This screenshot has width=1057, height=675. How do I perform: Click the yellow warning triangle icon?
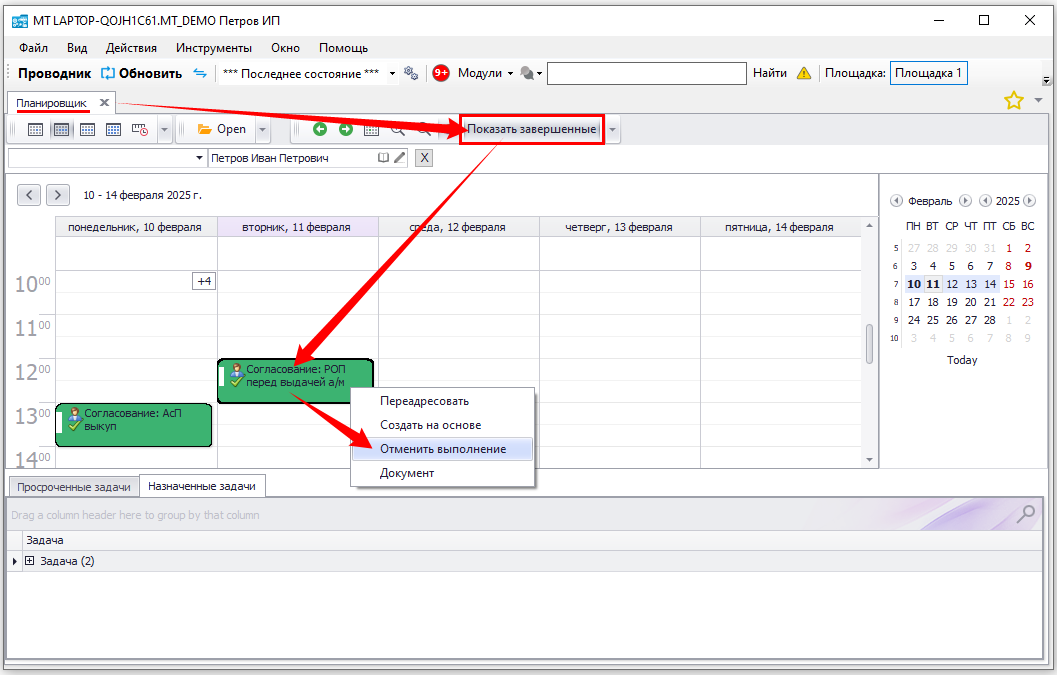803,73
